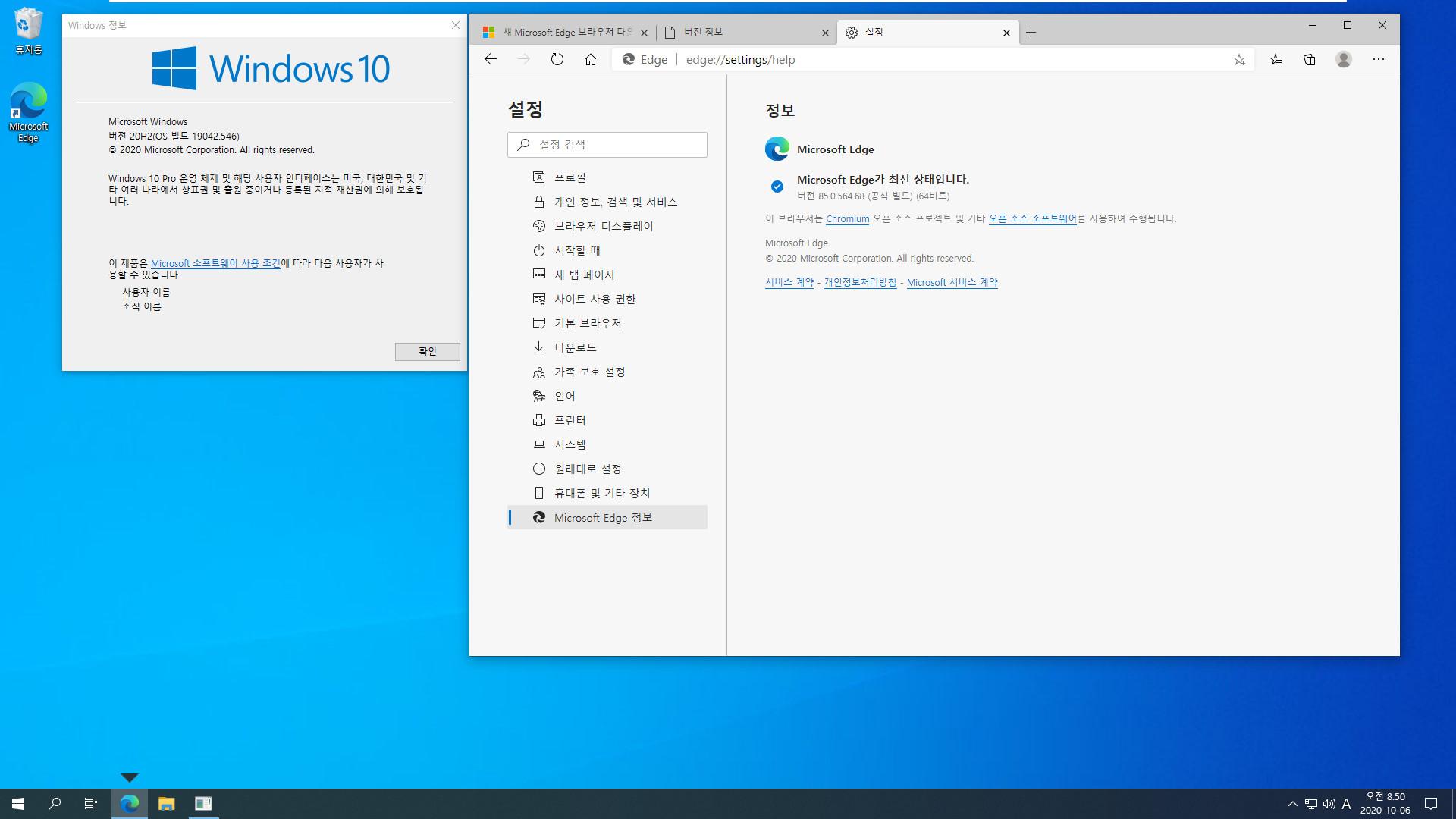Open a new tab with plus button

1031,33
